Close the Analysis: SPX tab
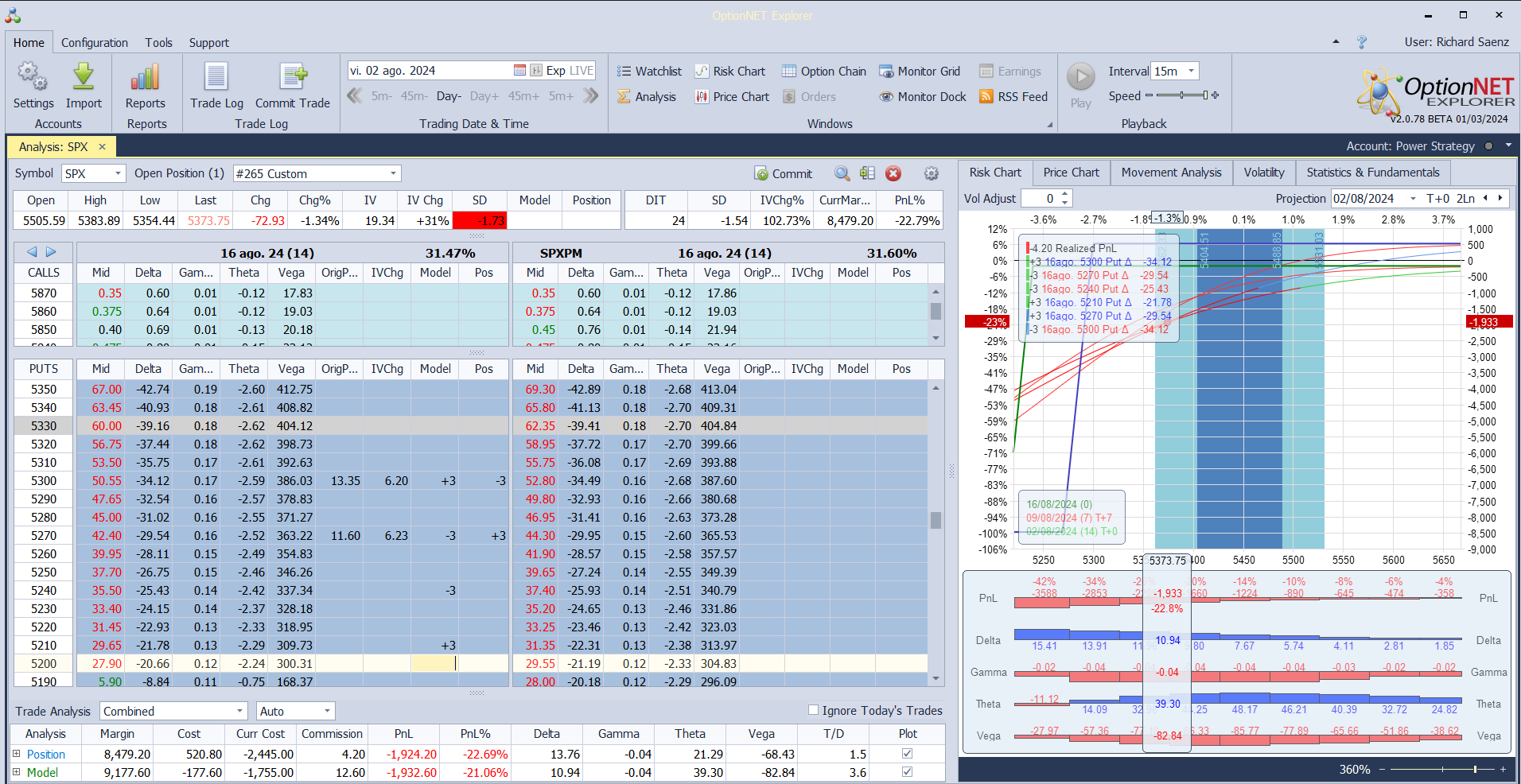Screen dimensions: 1521x784 pos(102,147)
